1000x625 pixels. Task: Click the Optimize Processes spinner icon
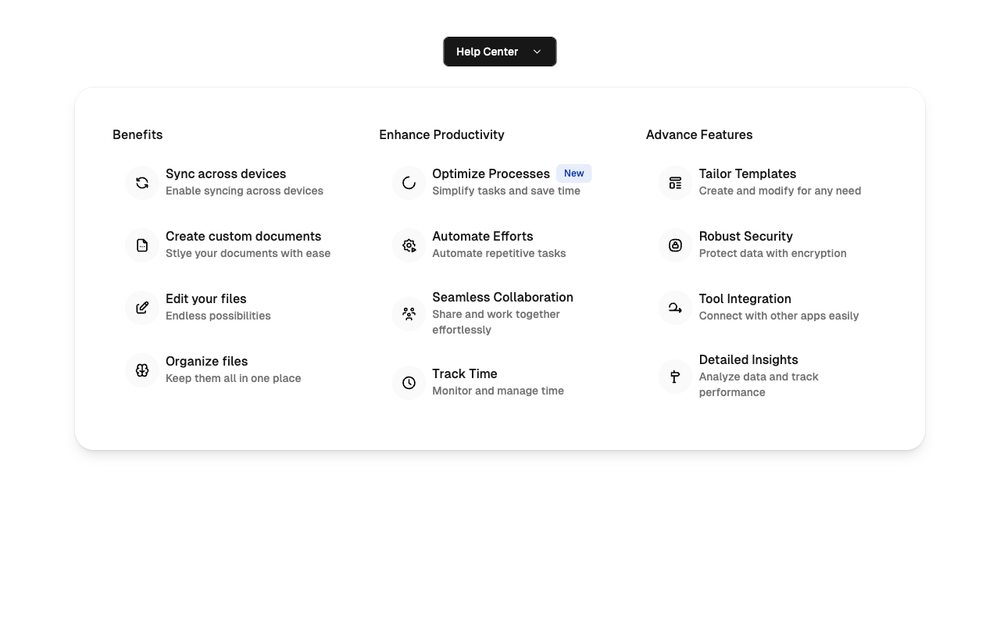click(x=409, y=183)
